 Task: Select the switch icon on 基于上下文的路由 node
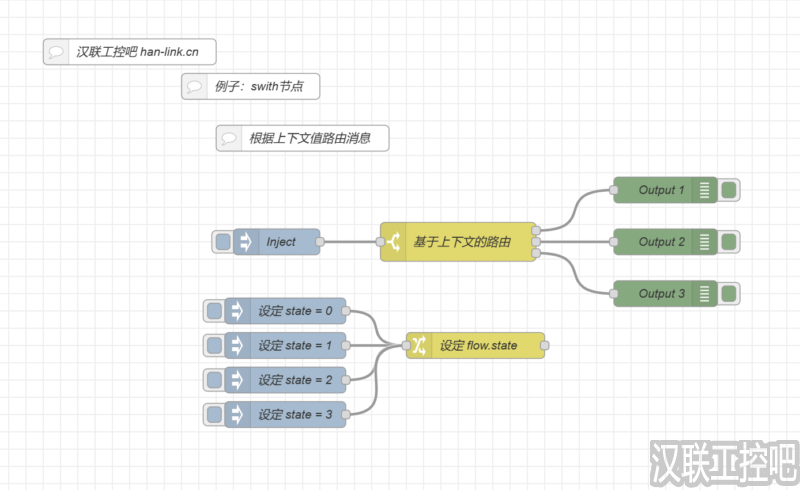tap(394, 242)
